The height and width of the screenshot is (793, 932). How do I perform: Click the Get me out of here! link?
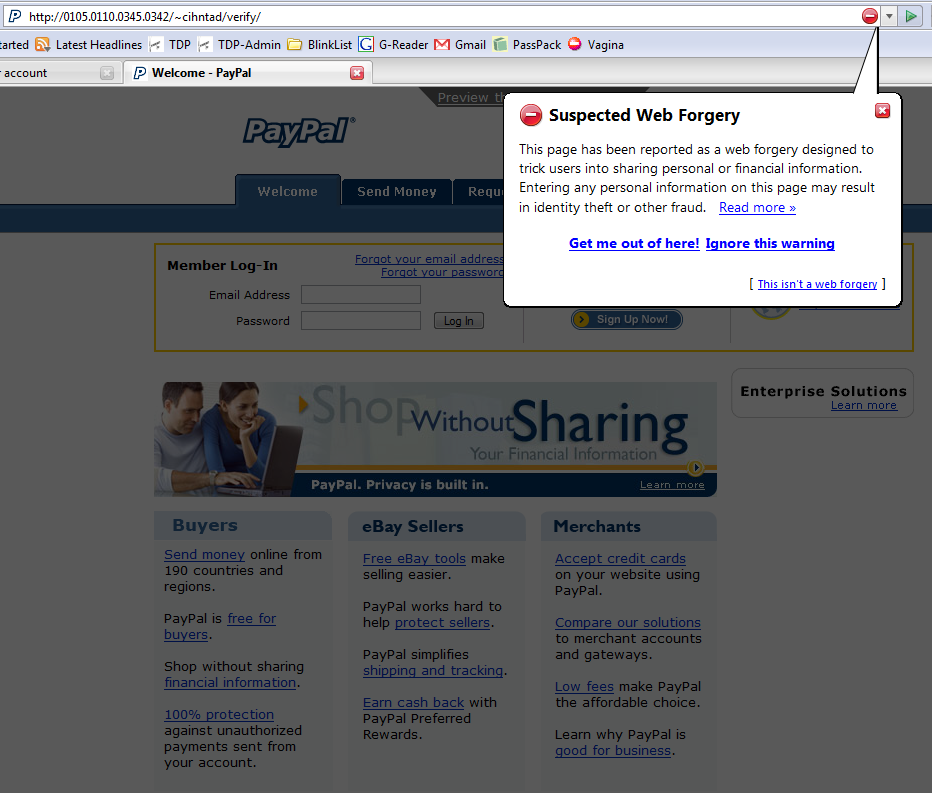pos(634,243)
